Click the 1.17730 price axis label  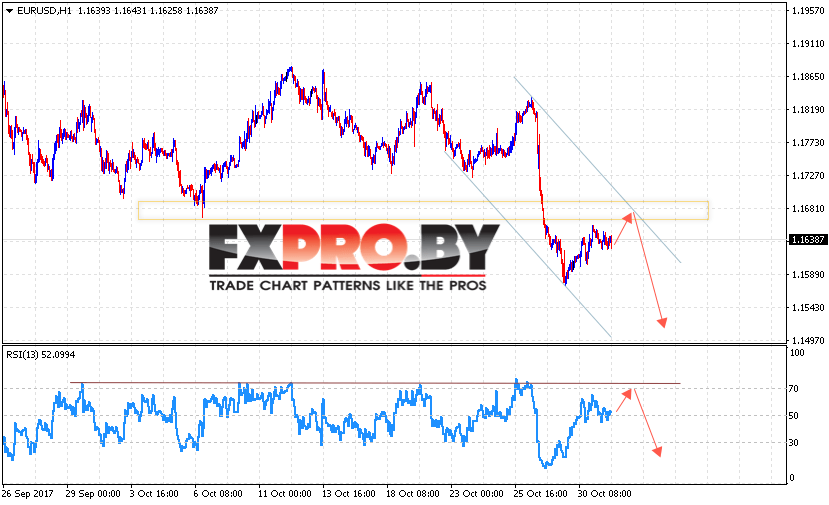coord(808,143)
